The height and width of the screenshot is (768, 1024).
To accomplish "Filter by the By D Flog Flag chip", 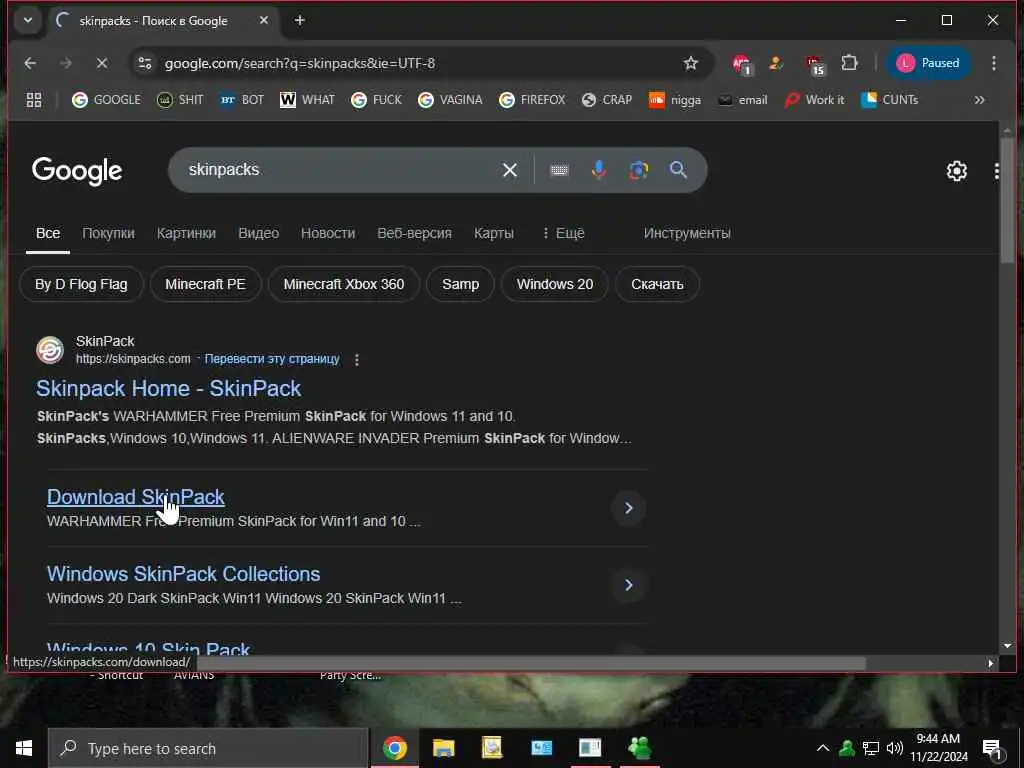I will pyautogui.click(x=81, y=284).
